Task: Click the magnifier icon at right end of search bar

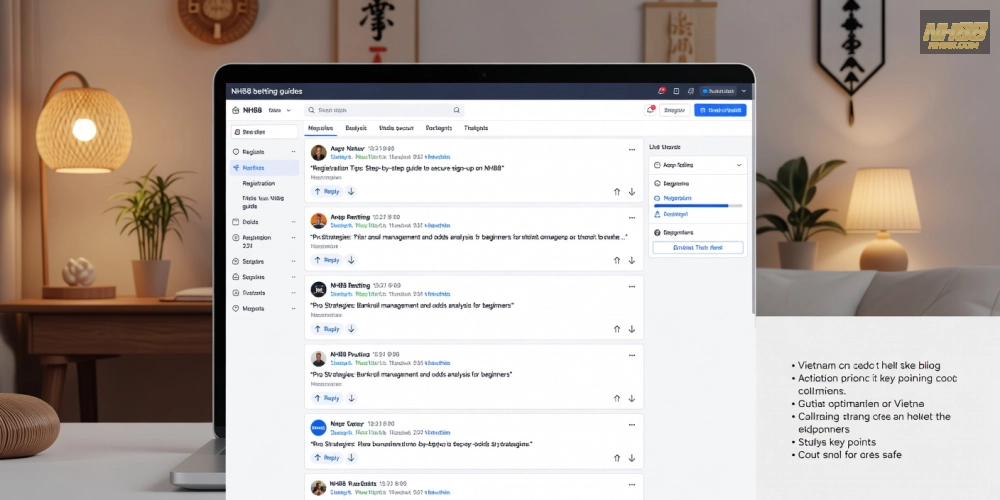Action: pyautogui.click(x=457, y=110)
